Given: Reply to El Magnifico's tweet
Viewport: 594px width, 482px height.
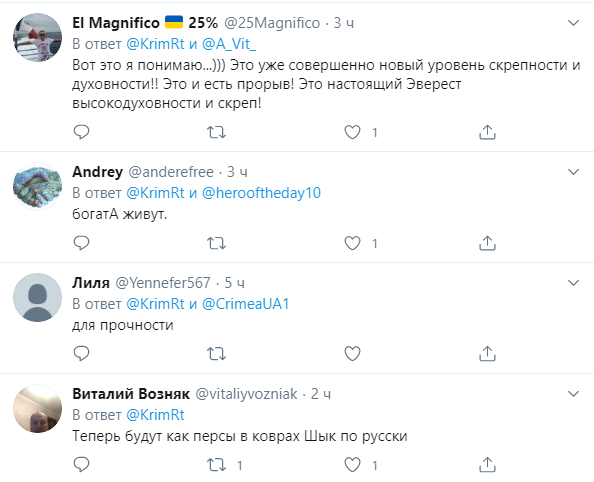Looking at the screenshot, I should [81, 132].
